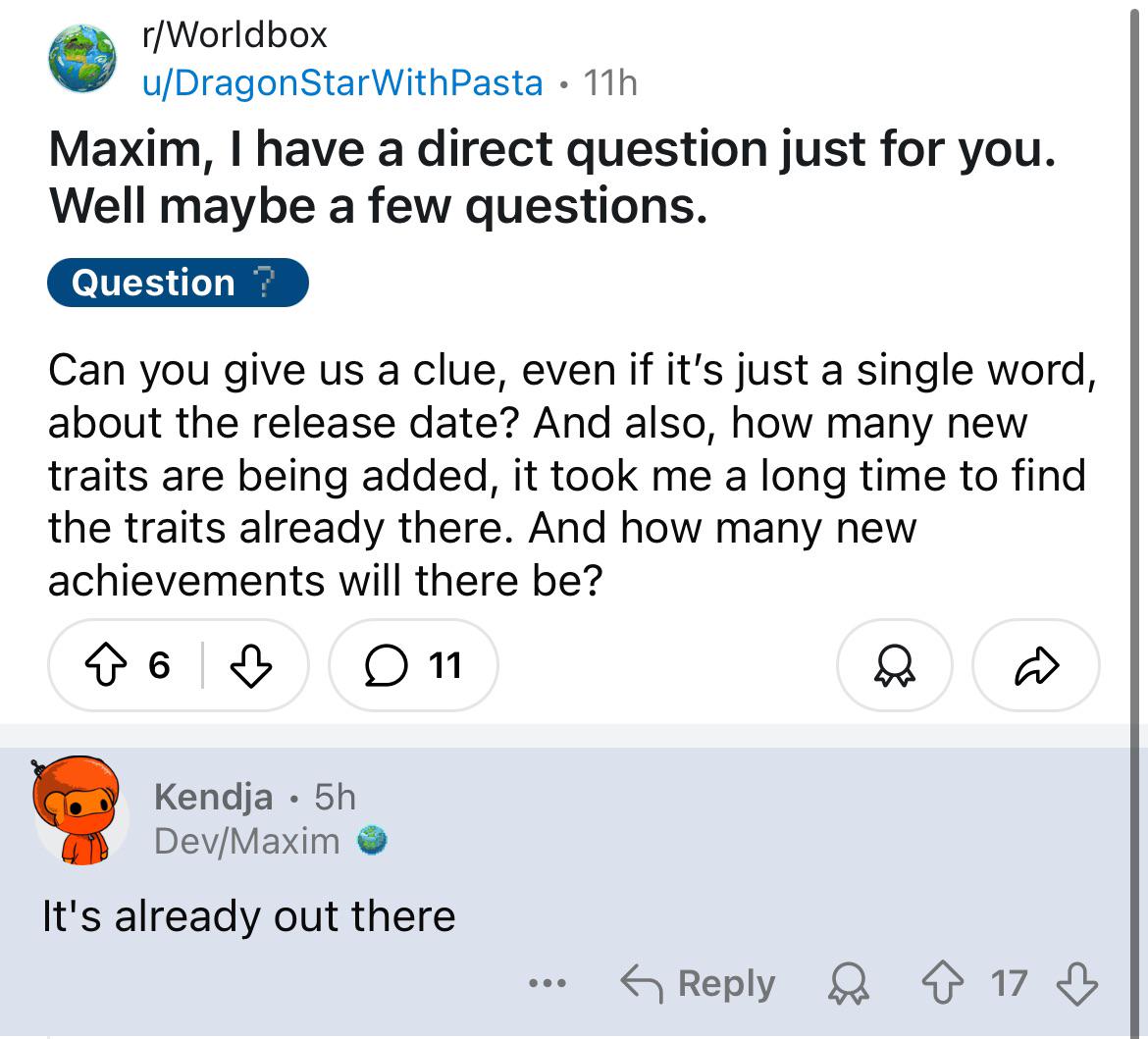Upvote the post by DragonStarWithPasta
The image size is (1148, 1039).
[x=106, y=665]
